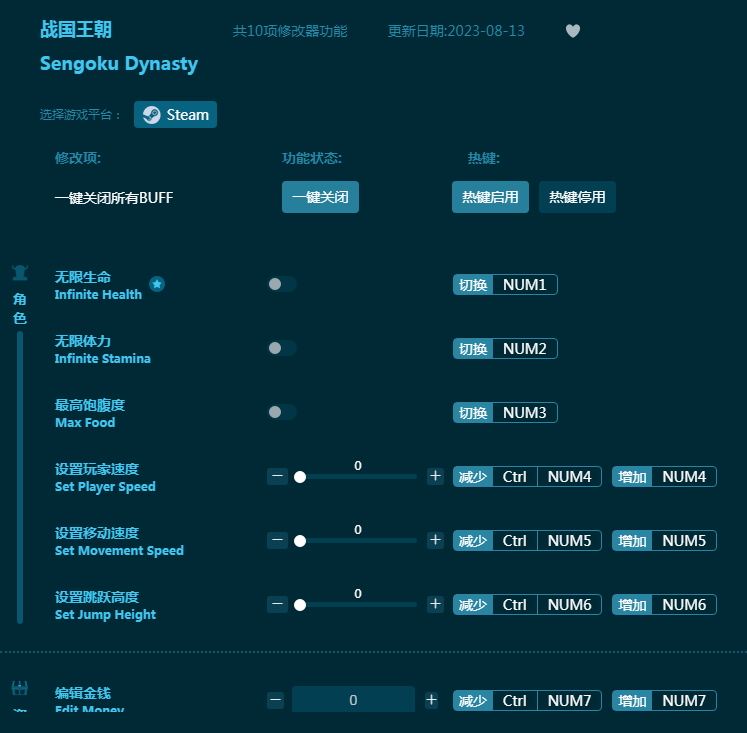Click NUM6 in the Jump Height increase hotkey
Screen dimensions: 747x733
[684, 605]
